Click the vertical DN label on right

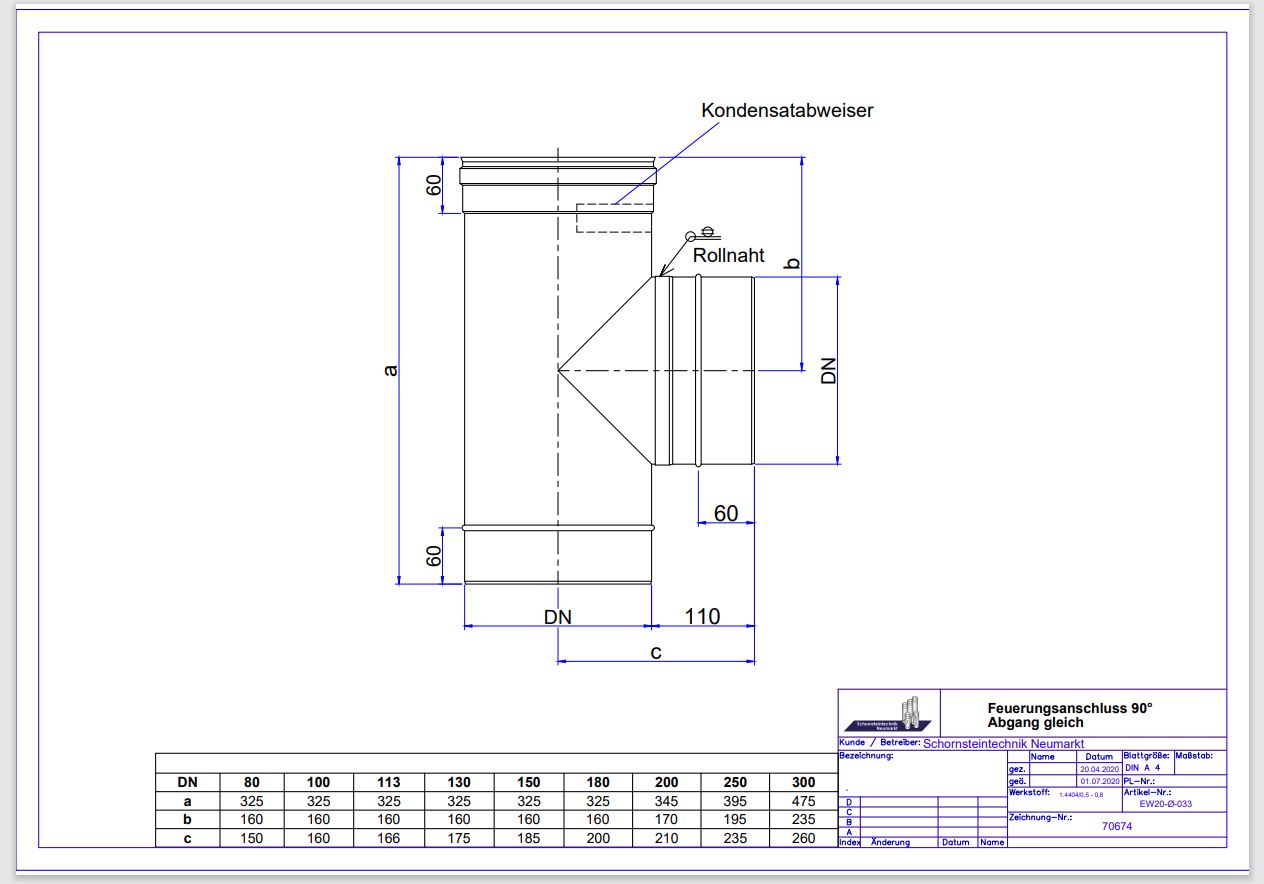click(828, 370)
